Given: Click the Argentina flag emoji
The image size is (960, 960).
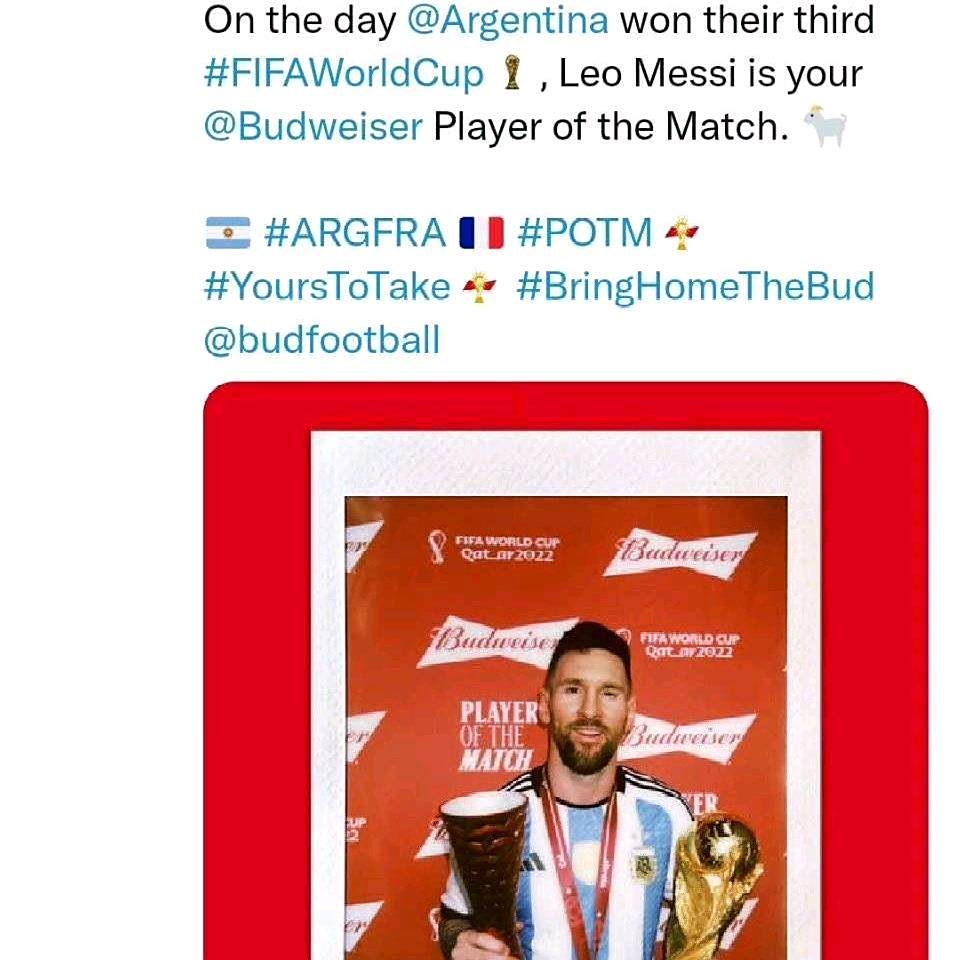Looking at the screenshot, I should [x=227, y=233].
